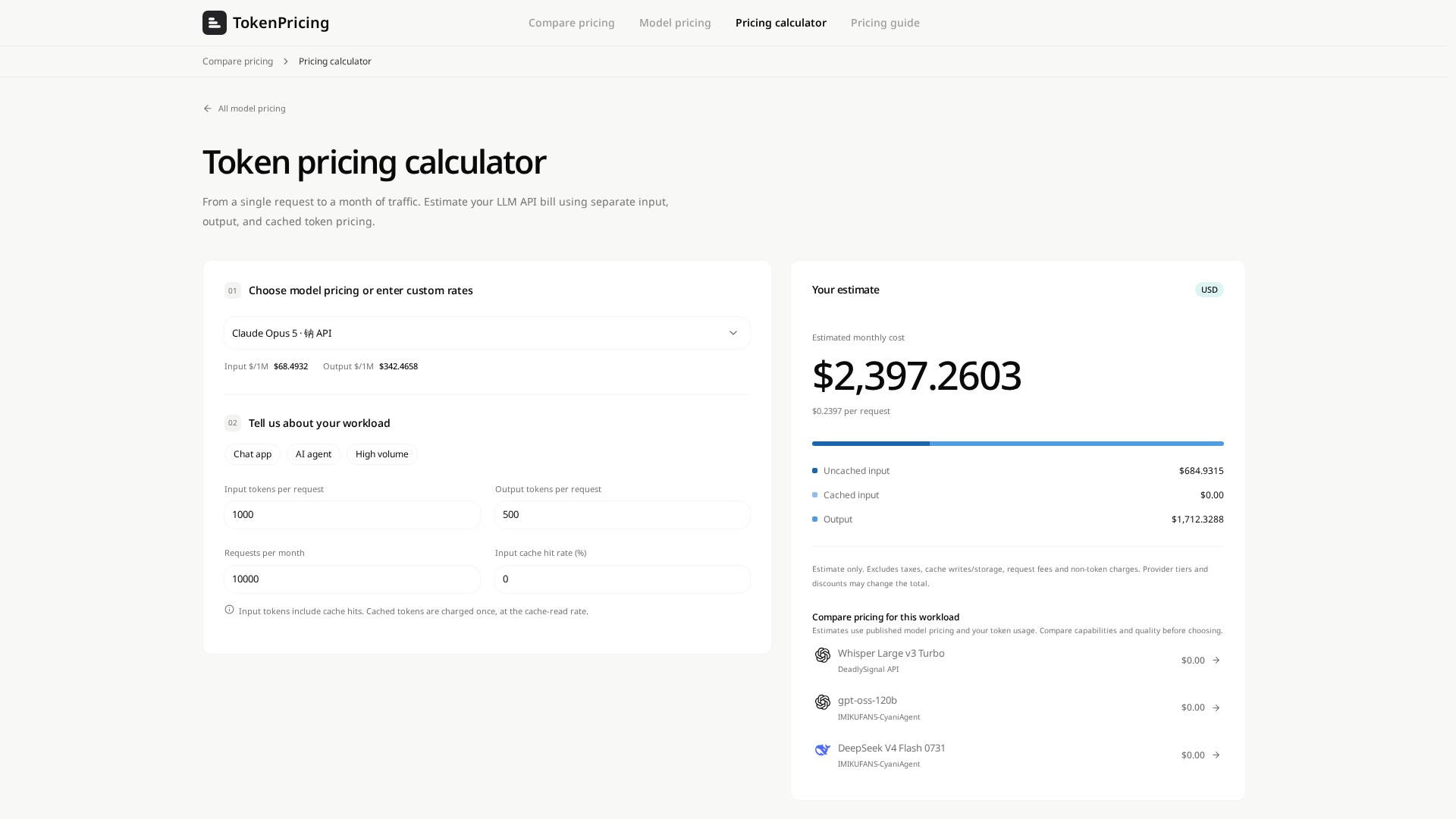Click the arrow beside gpt-oss-120b price

coord(1216,708)
